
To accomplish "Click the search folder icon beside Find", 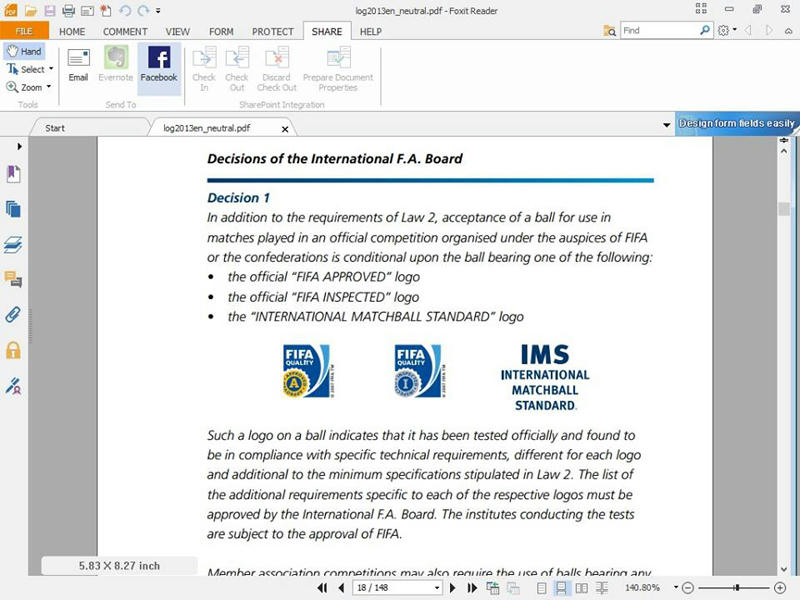I will [610, 31].
